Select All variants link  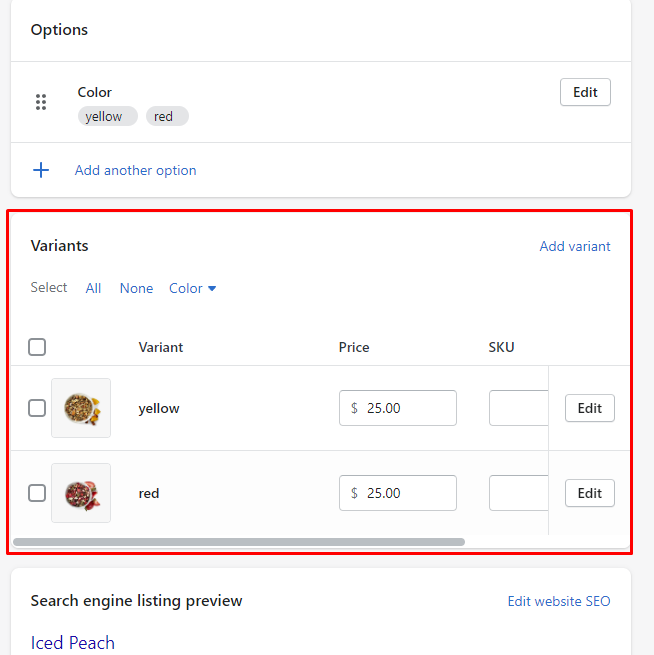point(93,288)
